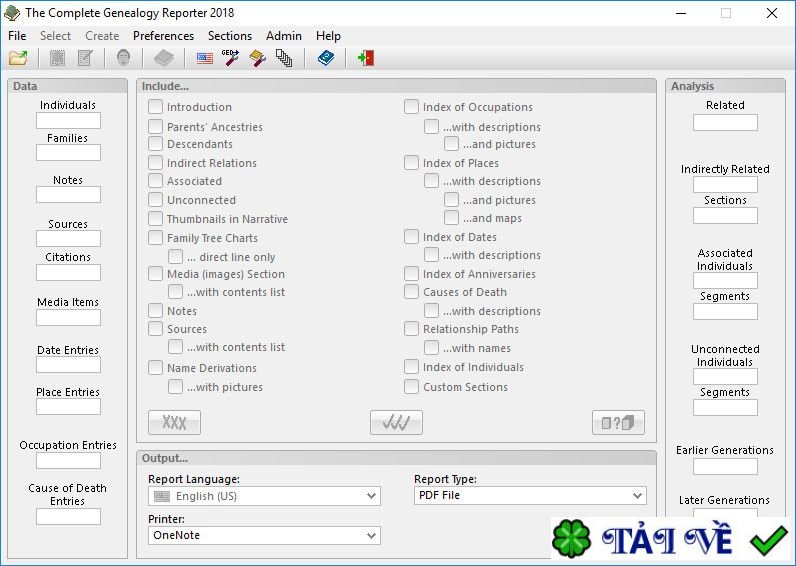Toggle '...with pictures' under Name Derivations
The width and height of the screenshot is (796, 566).
point(176,387)
